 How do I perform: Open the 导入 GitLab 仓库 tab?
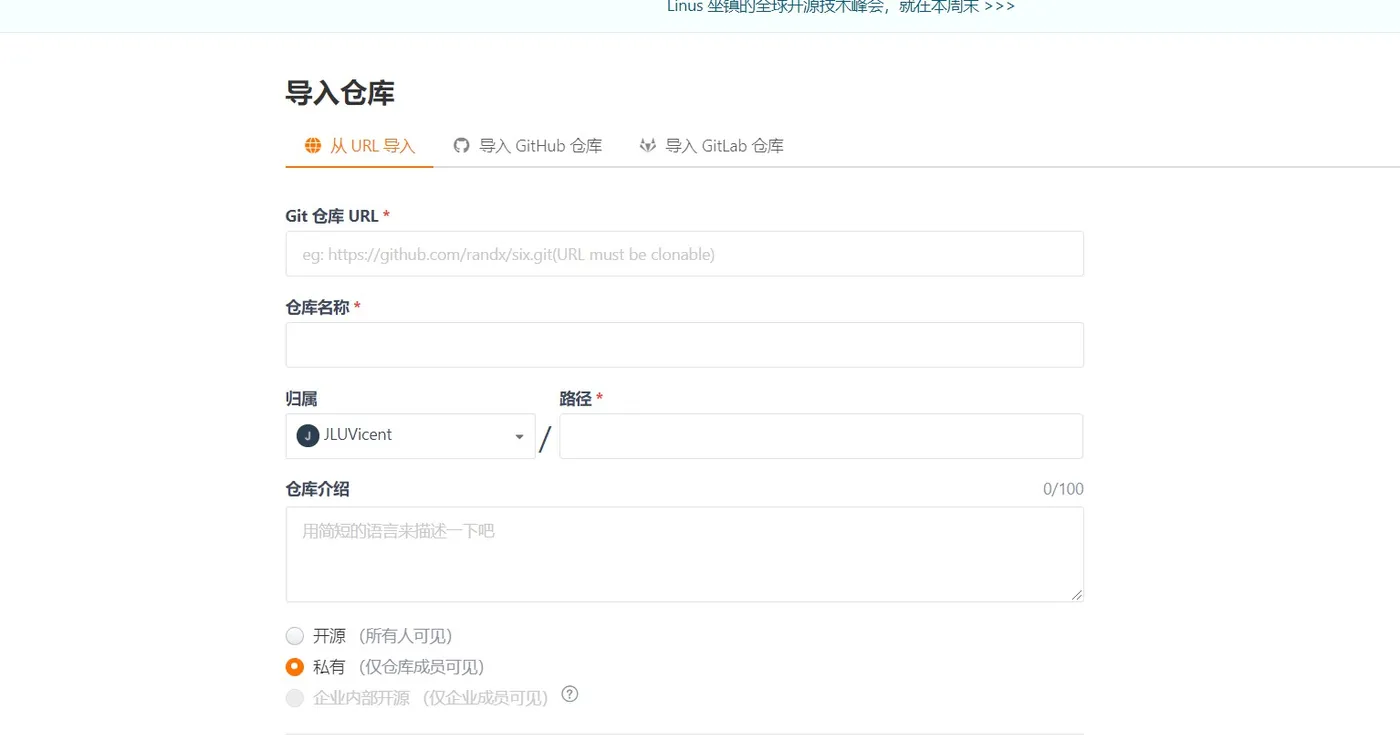[x=712, y=146]
